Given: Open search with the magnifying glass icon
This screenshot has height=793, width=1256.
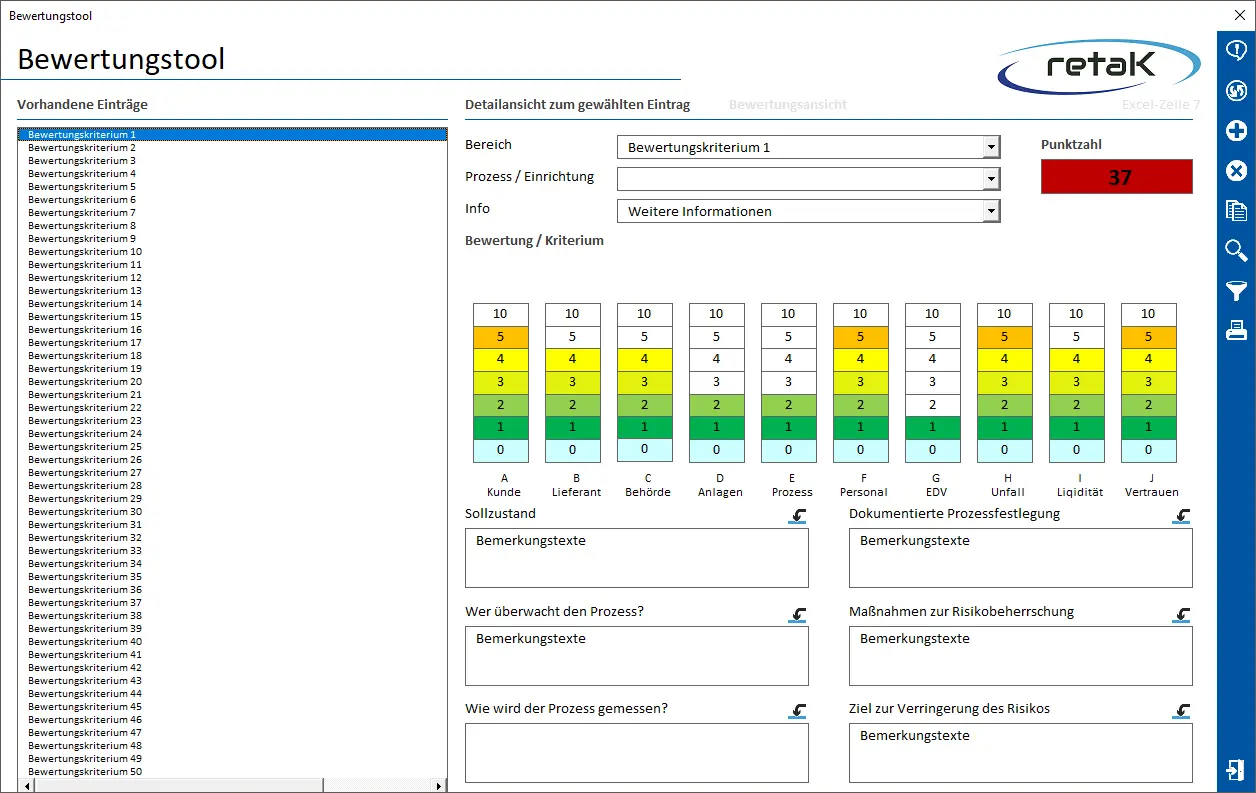Looking at the screenshot, I should [1237, 250].
